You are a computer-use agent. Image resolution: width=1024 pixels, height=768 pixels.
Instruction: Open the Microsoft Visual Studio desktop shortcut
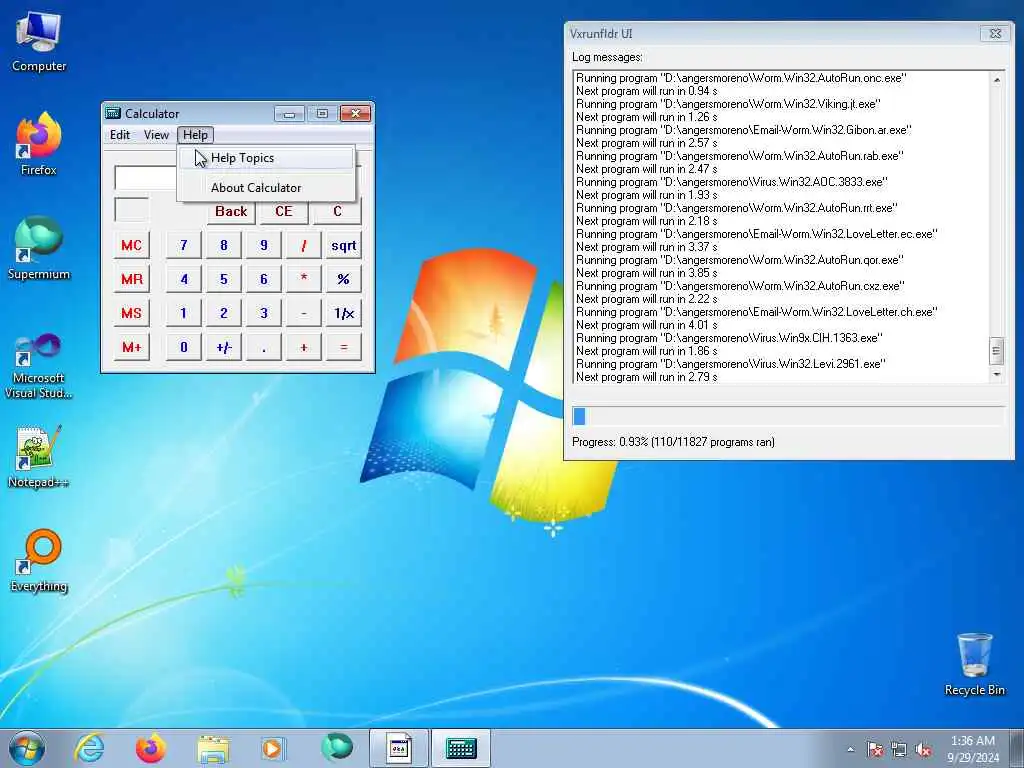click(39, 366)
